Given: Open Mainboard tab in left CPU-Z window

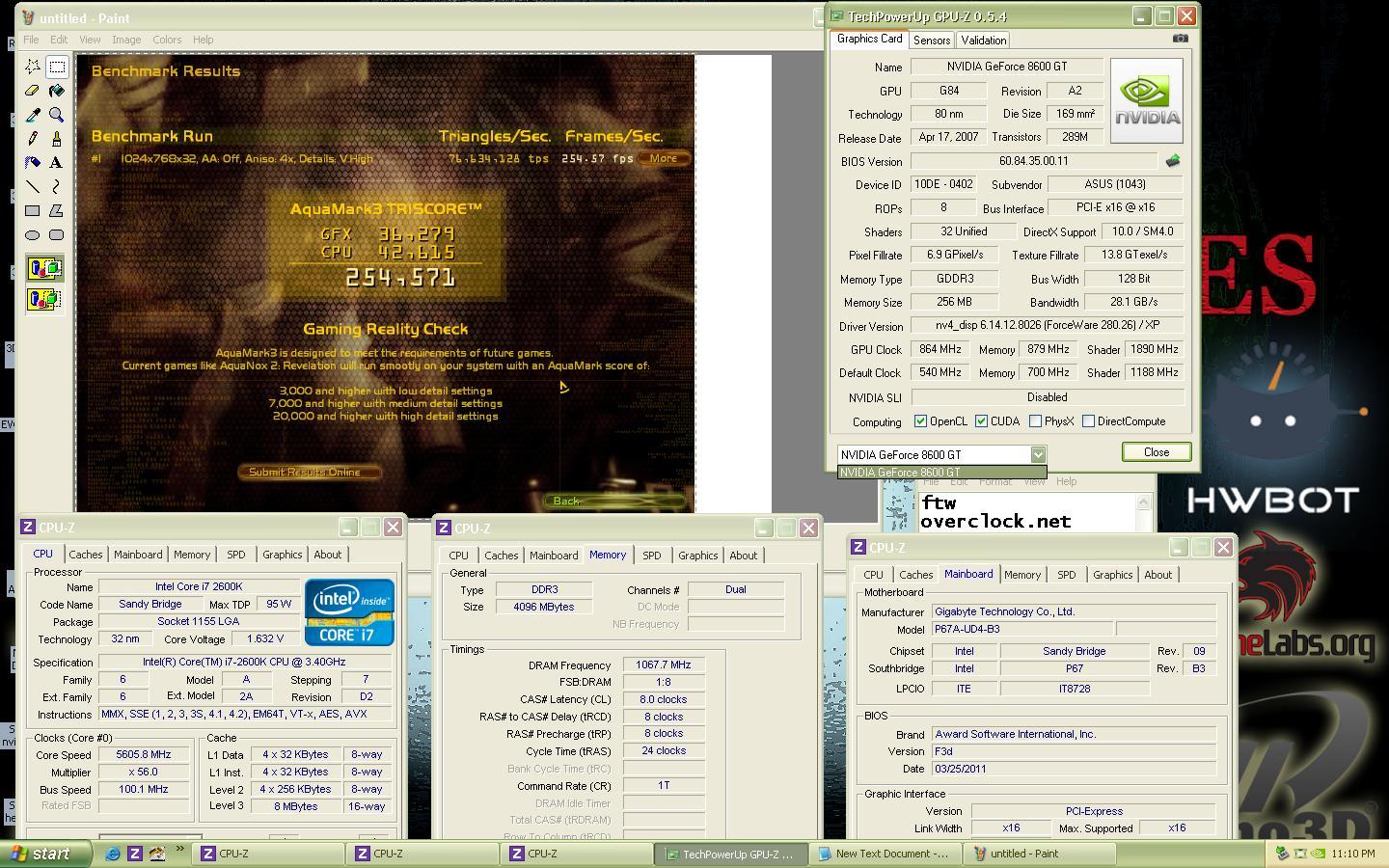Looking at the screenshot, I should coord(138,555).
